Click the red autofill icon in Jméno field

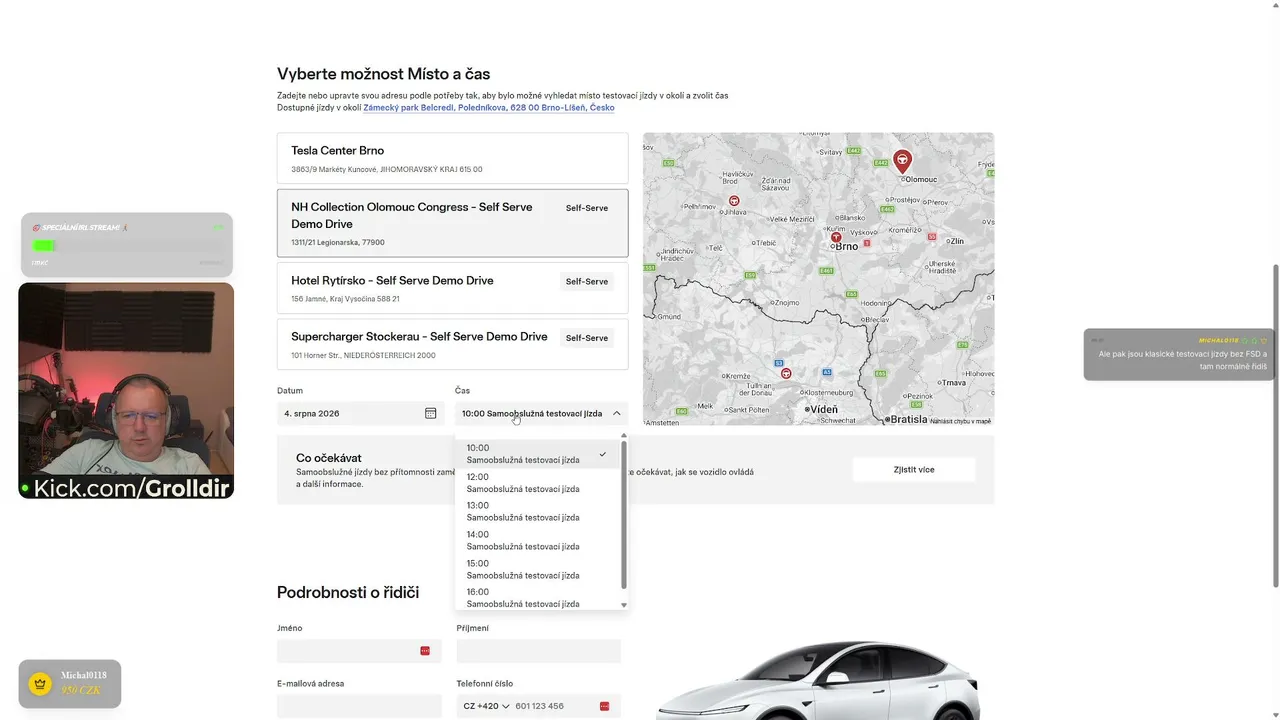coord(425,651)
